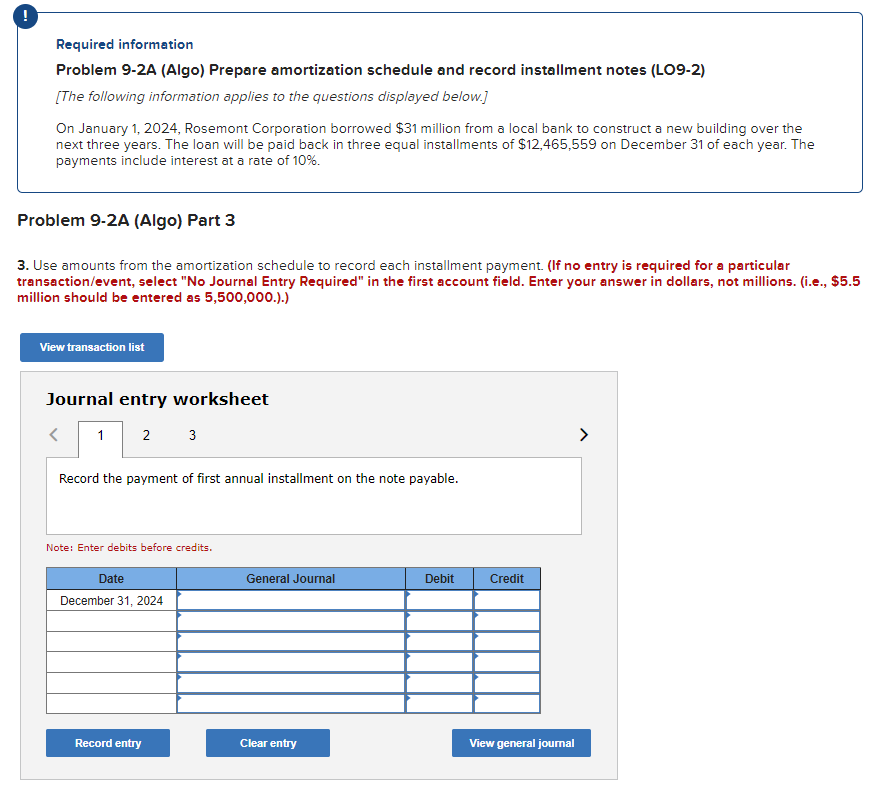The image size is (881, 811).
Task: Open the third General Journal account dropdown
Action: coord(290,641)
